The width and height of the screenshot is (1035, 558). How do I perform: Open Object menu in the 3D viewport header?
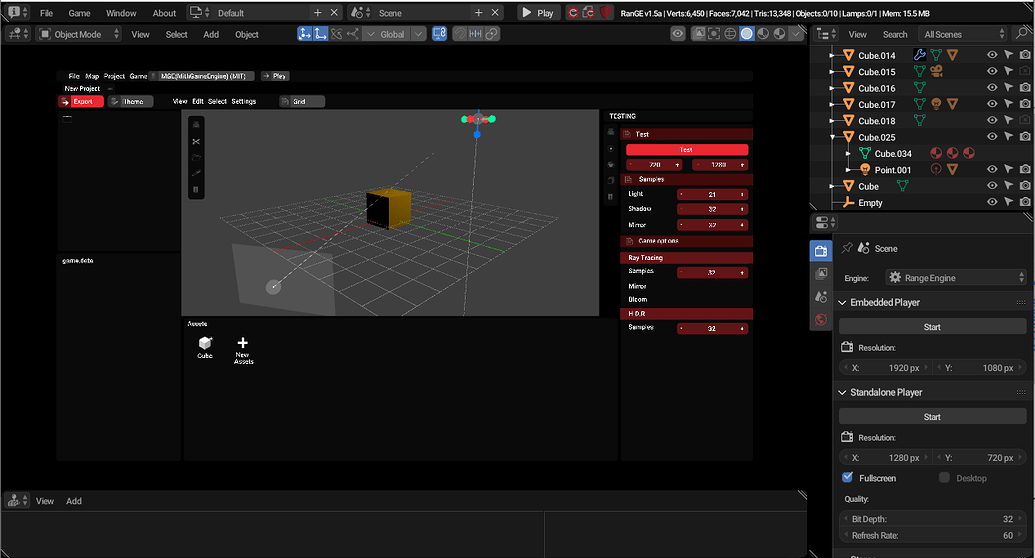click(247, 34)
